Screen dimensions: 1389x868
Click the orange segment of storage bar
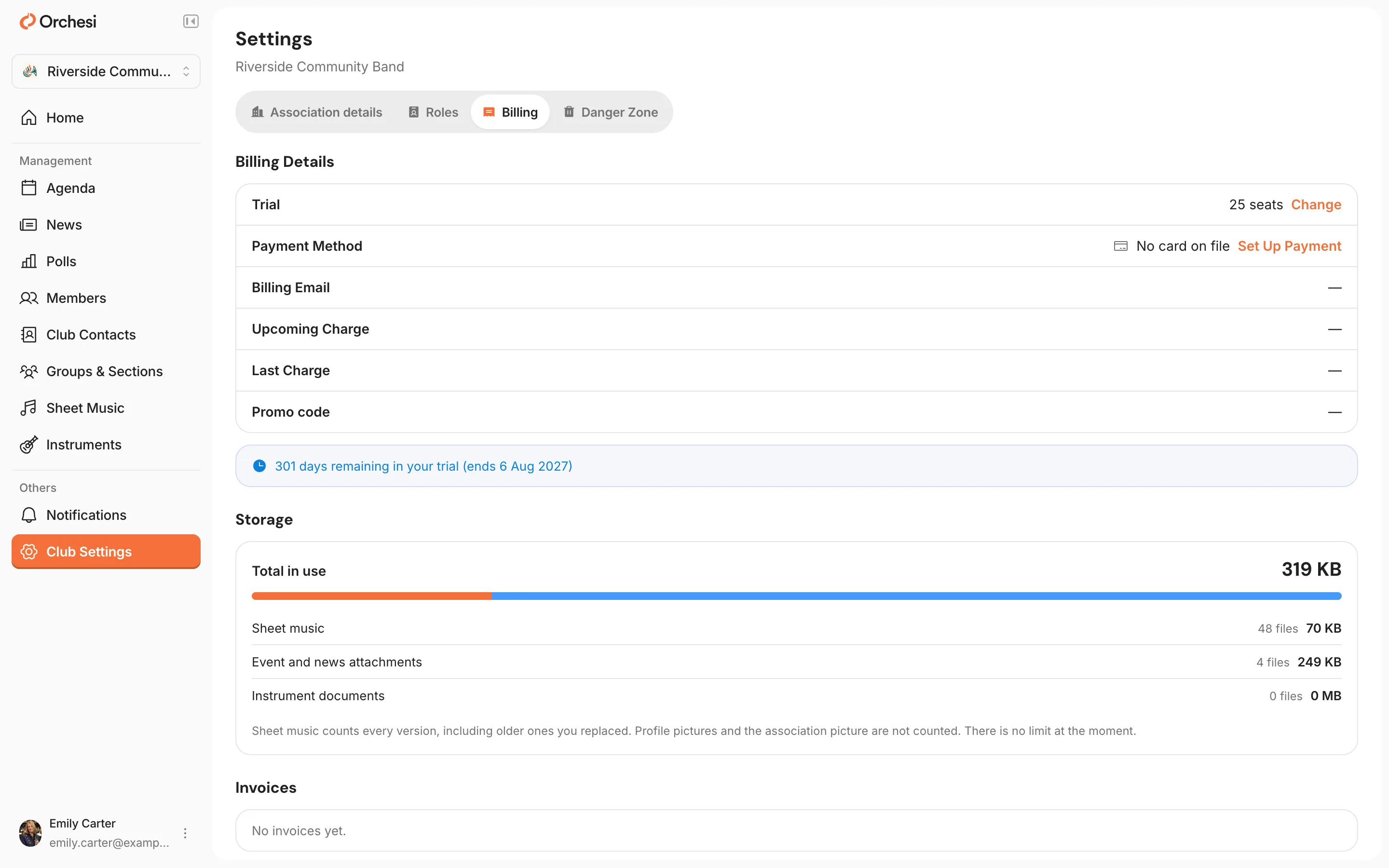(x=371, y=596)
